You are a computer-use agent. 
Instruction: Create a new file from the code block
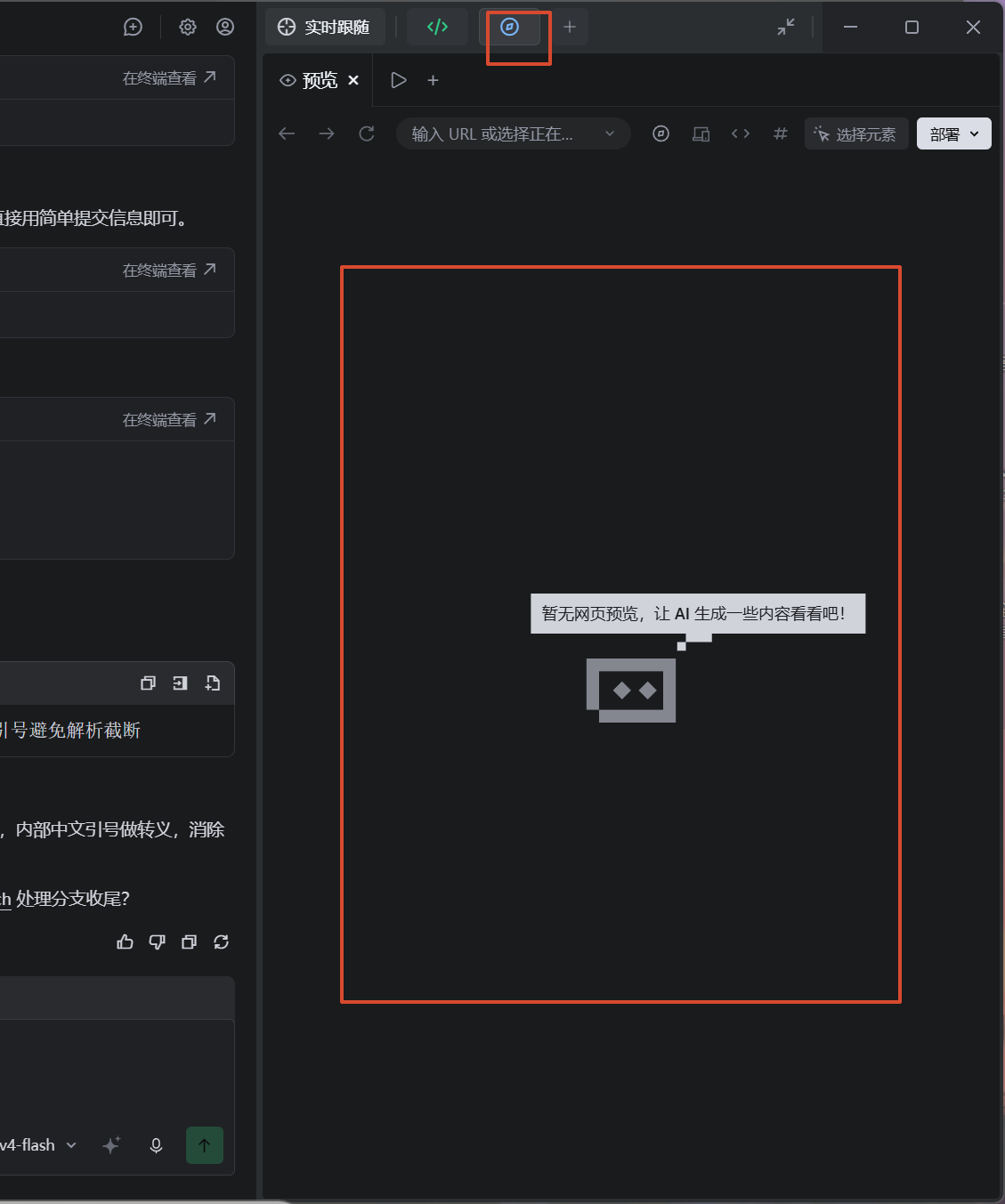coord(213,683)
